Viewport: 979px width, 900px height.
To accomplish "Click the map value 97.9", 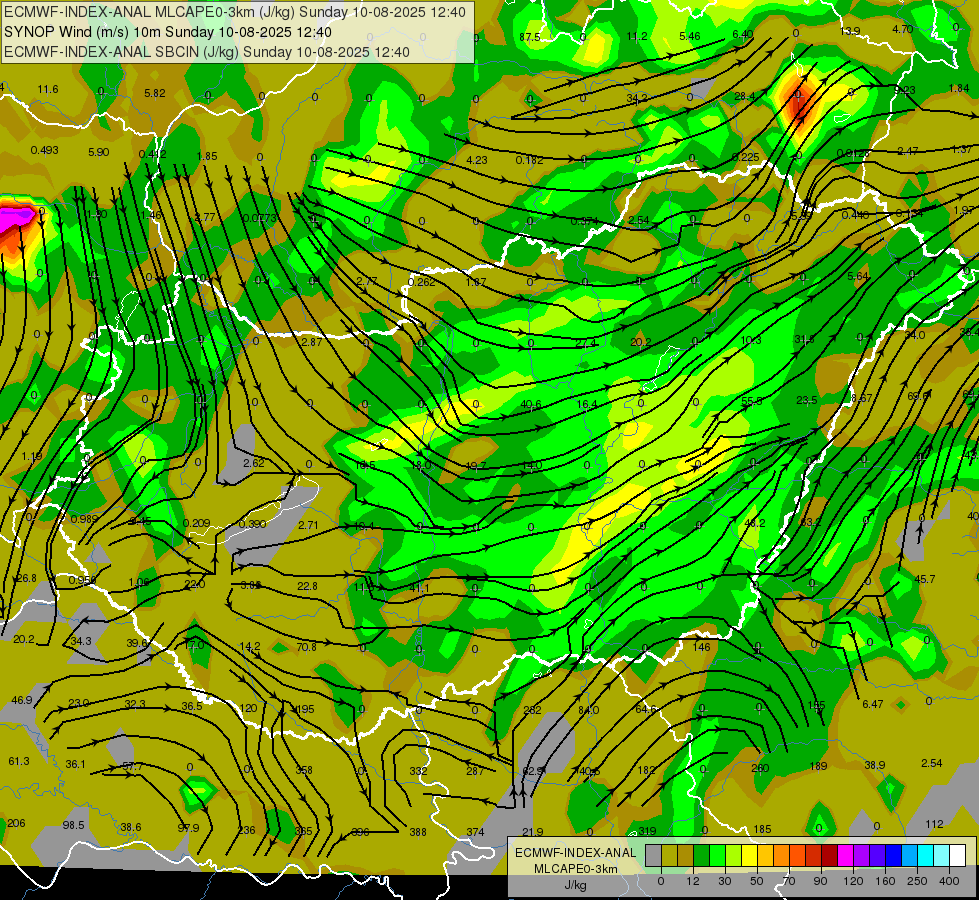I will [x=188, y=828].
